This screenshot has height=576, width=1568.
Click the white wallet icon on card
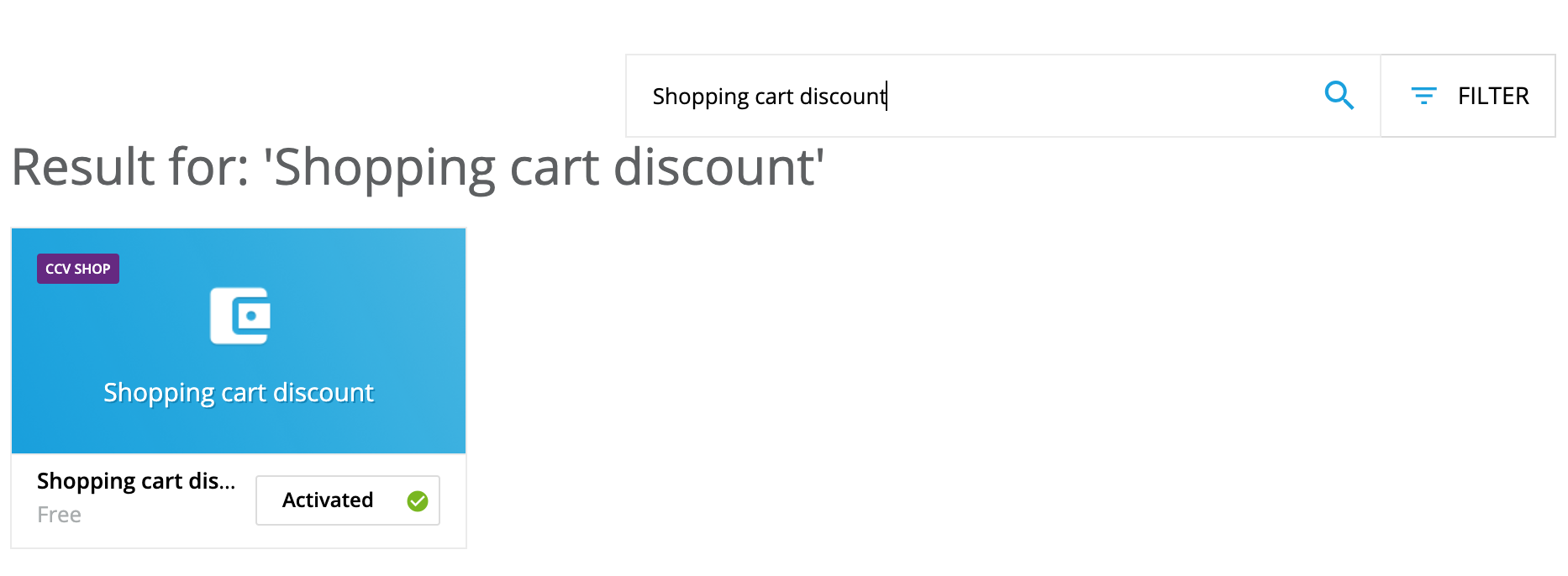point(240,316)
